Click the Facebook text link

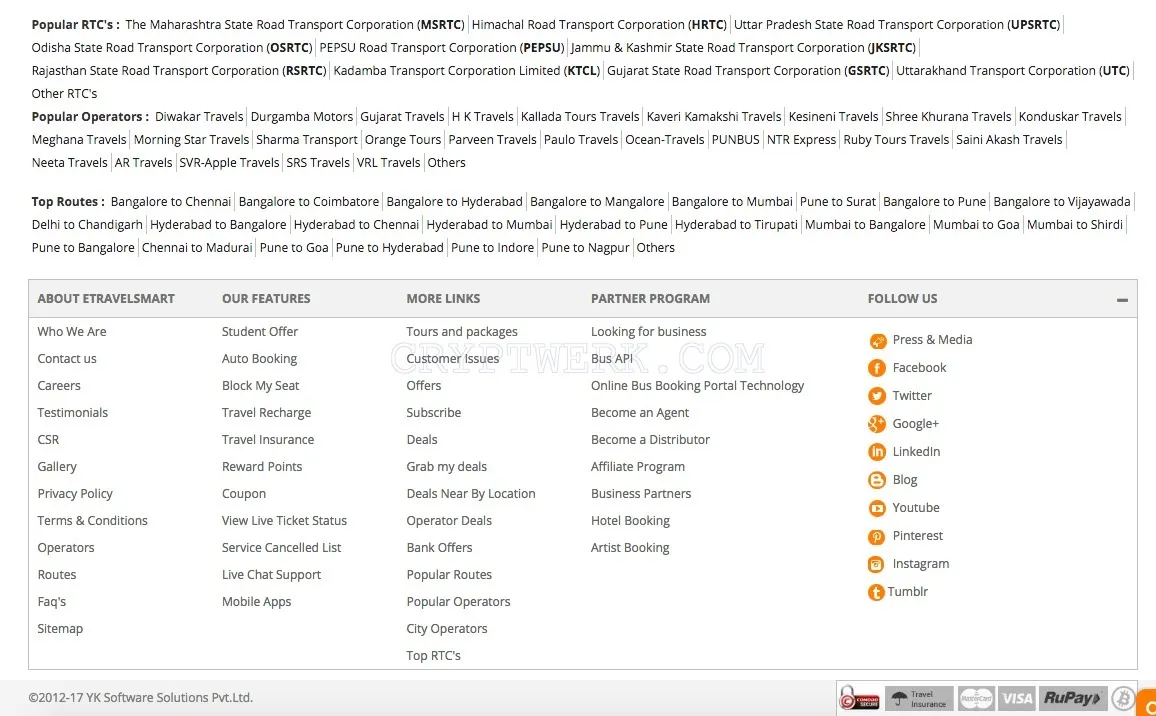coord(919,367)
